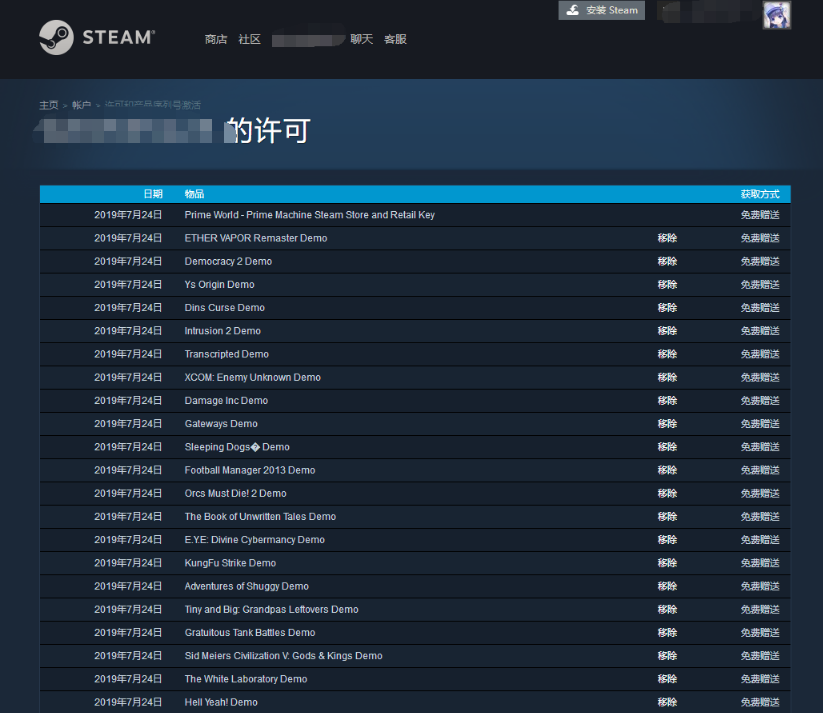Screen dimensions: 823x713
Task: Go to 帐户 breadcrumb link
Action: [81, 105]
